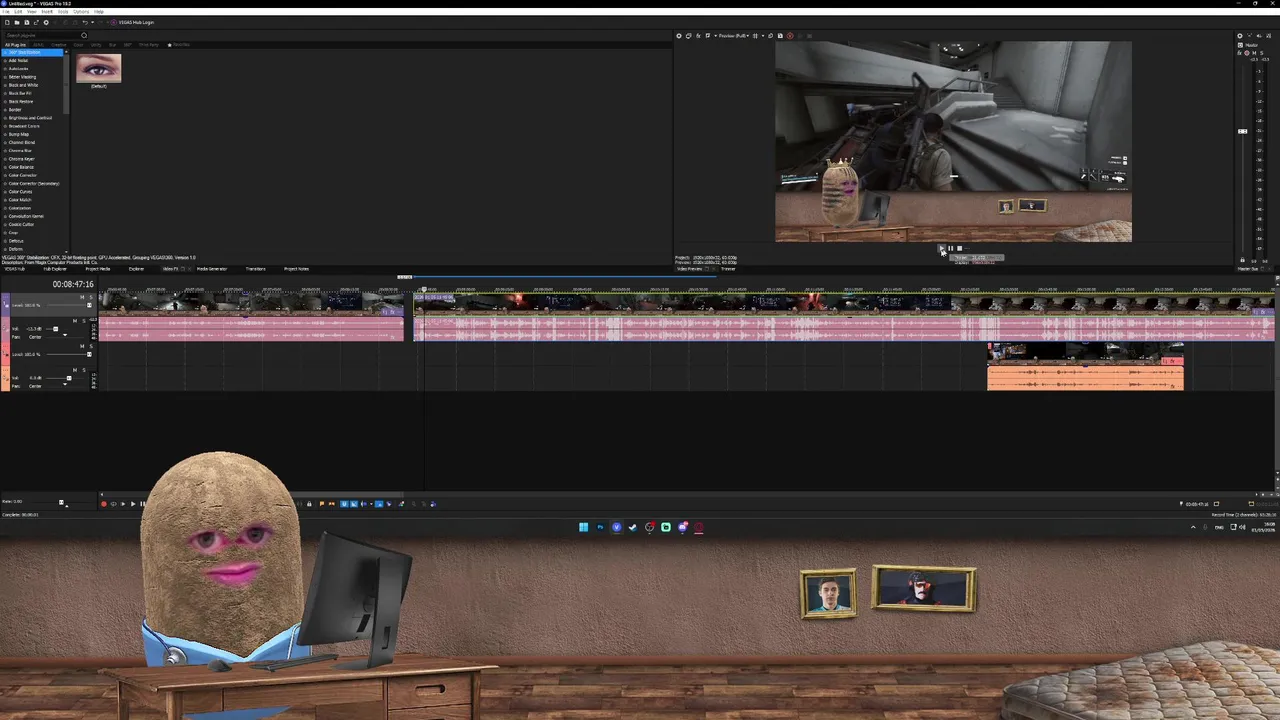Click the red record icon in preview toolbar
1280x720 pixels.
790,36
